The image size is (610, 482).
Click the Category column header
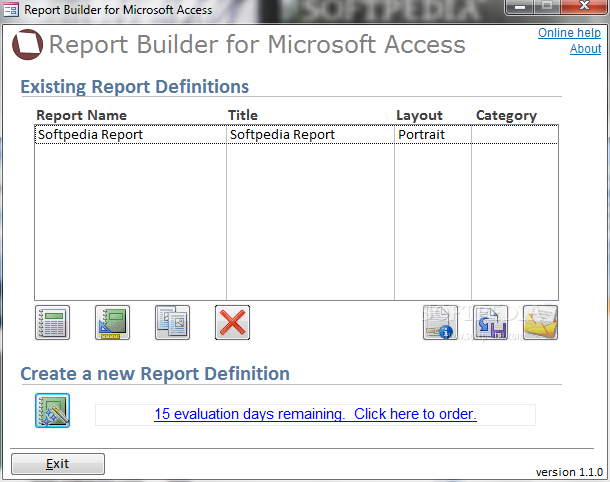[506, 116]
